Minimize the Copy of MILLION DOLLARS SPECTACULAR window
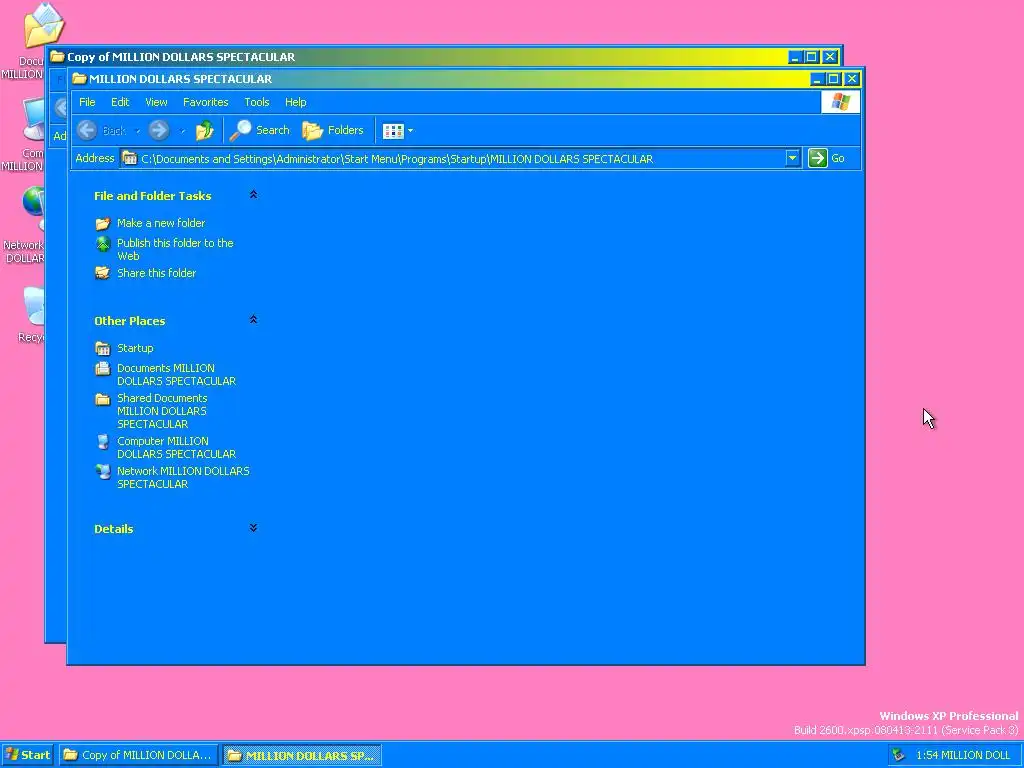 click(795, 57)
